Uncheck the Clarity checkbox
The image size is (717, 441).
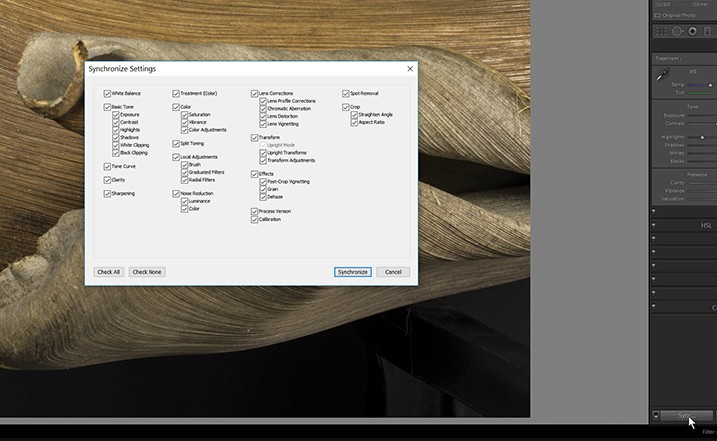click(107, 180)
